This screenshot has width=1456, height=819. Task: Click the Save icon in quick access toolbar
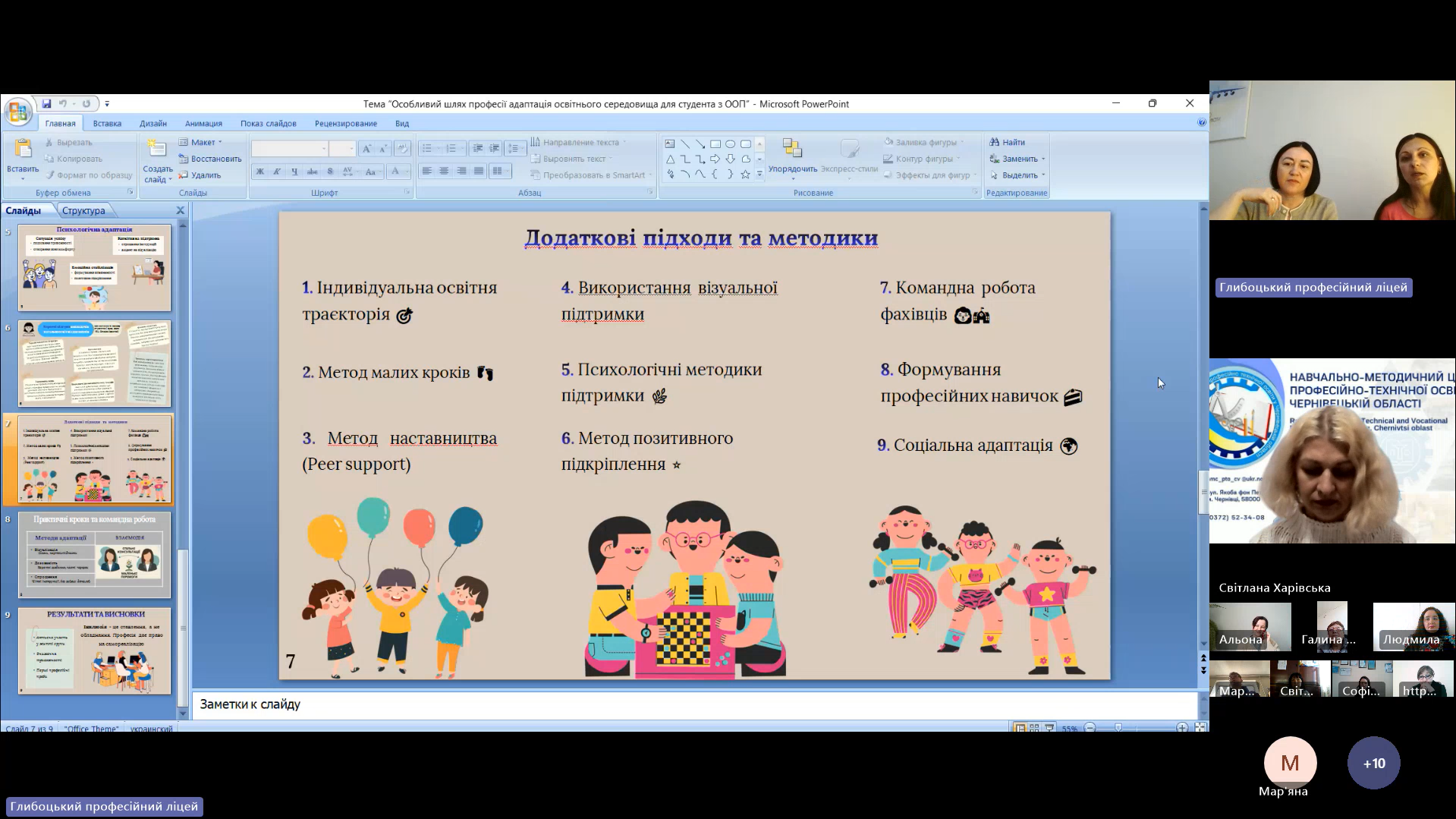click(46, 104)
